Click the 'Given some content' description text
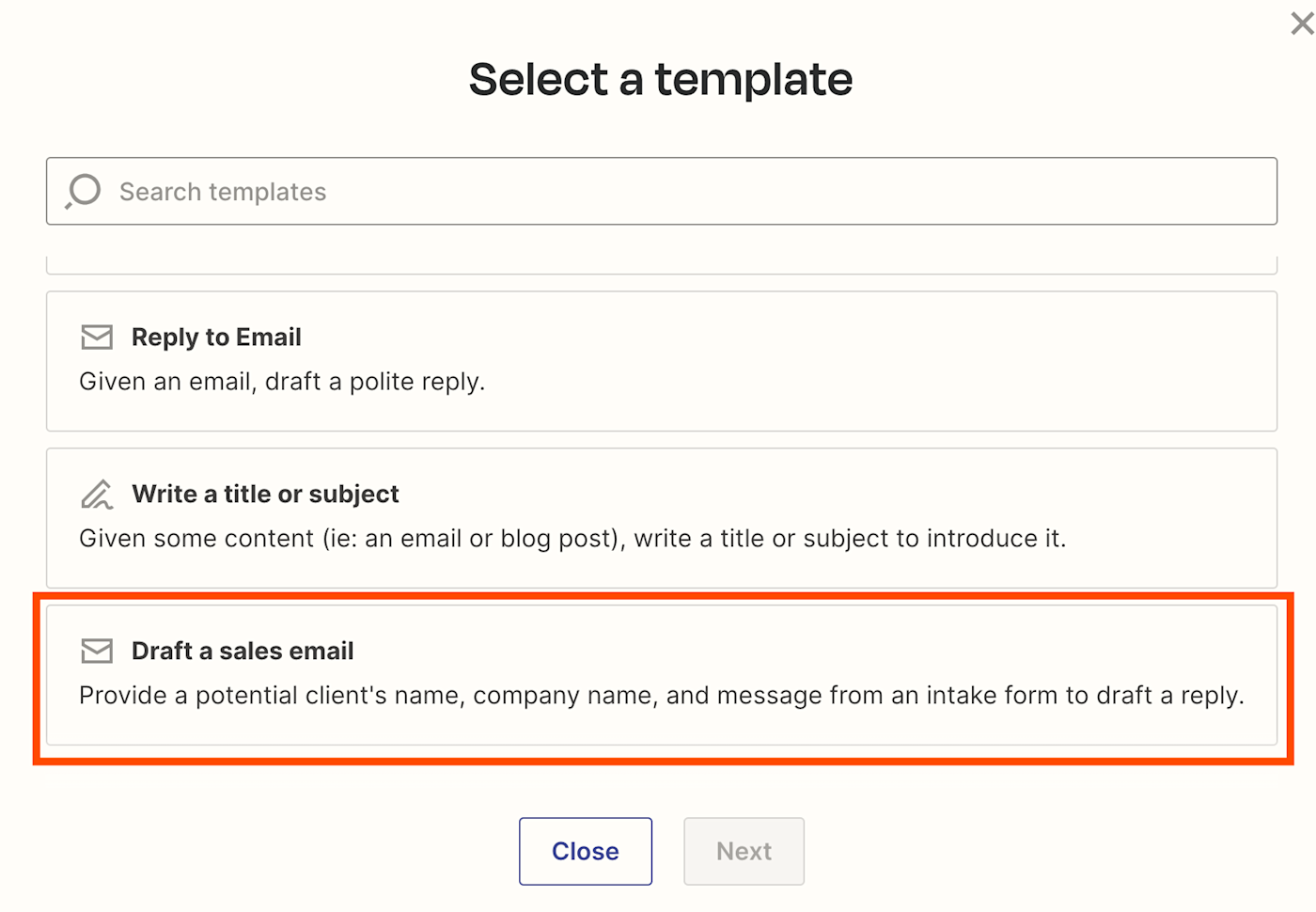This screenshot has width=1316, height=912. [572, 539]
